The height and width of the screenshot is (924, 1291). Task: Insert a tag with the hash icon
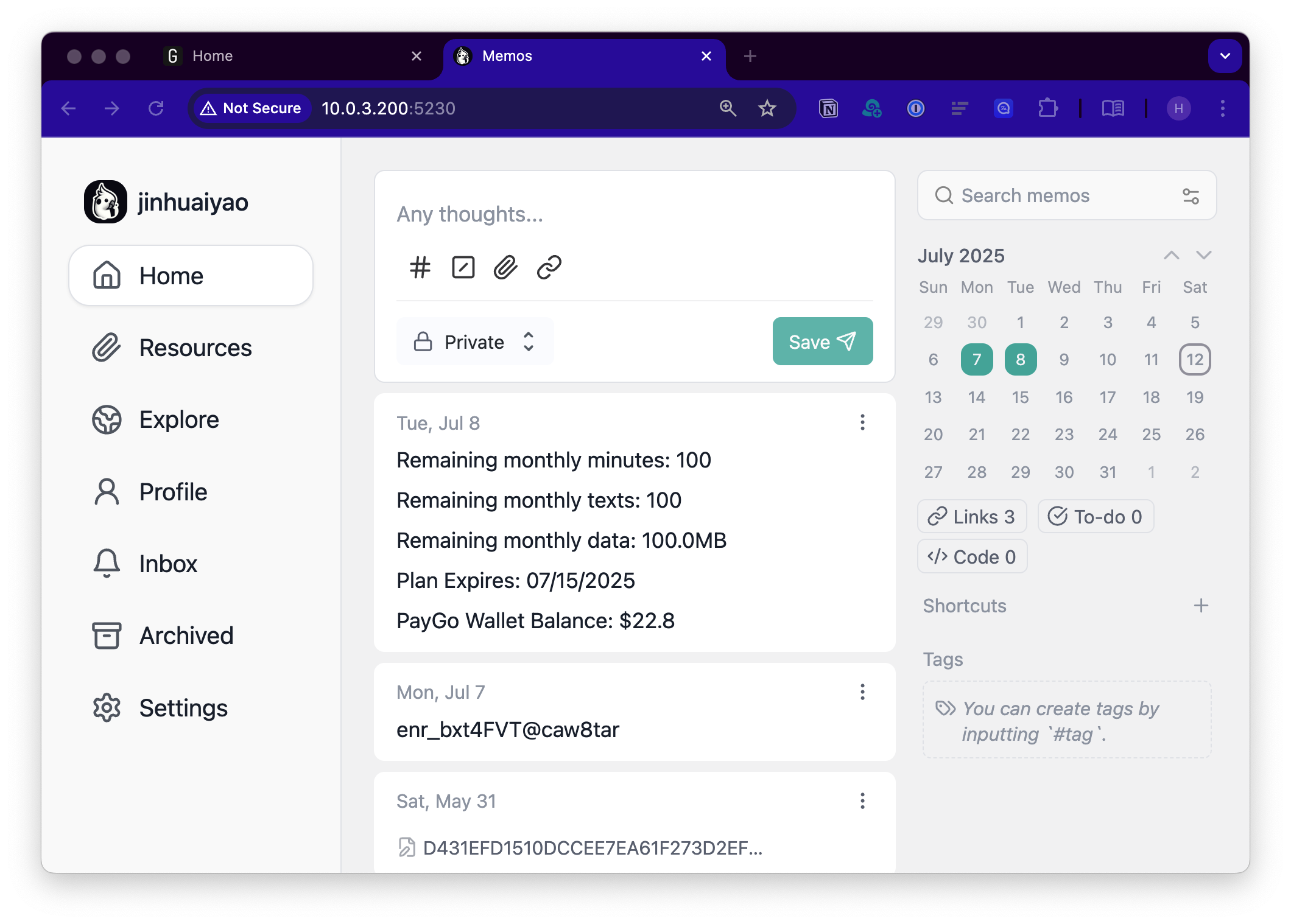420,267
